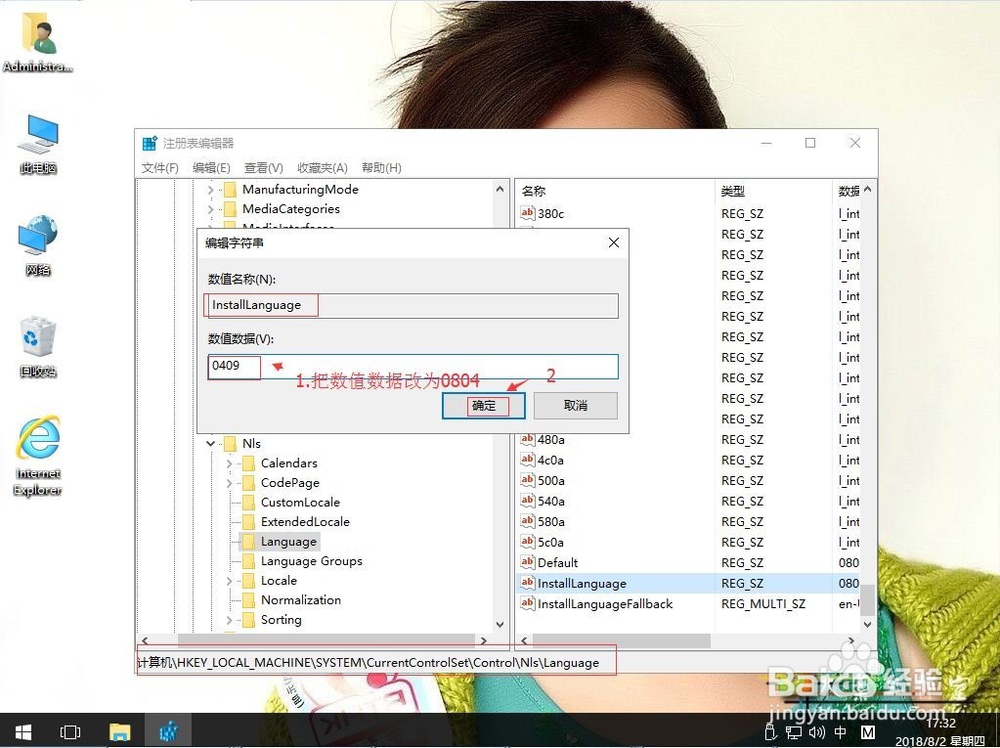The height and width of the screenshot is (748, 1000).
Task: Expand the ManufacturingMode tree node
Action: click(x=210, y=189)
